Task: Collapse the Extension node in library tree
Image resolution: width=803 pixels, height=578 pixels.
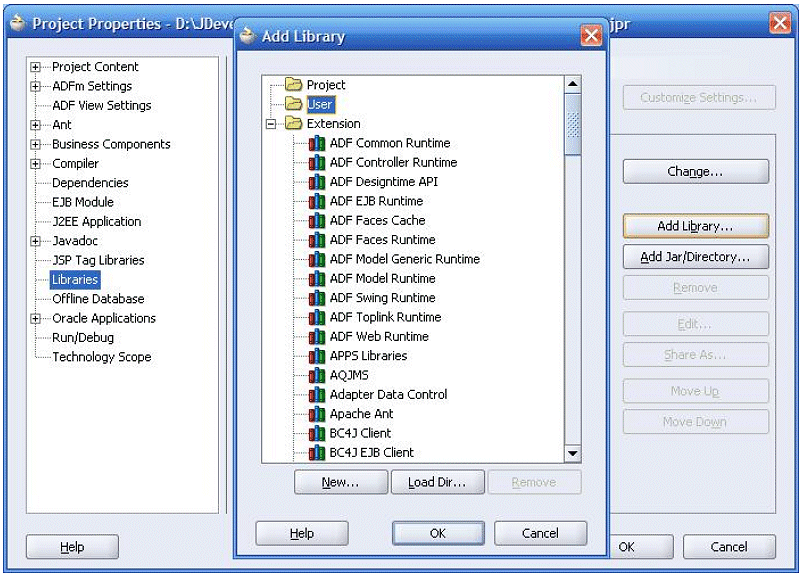Action: (271, 124)
